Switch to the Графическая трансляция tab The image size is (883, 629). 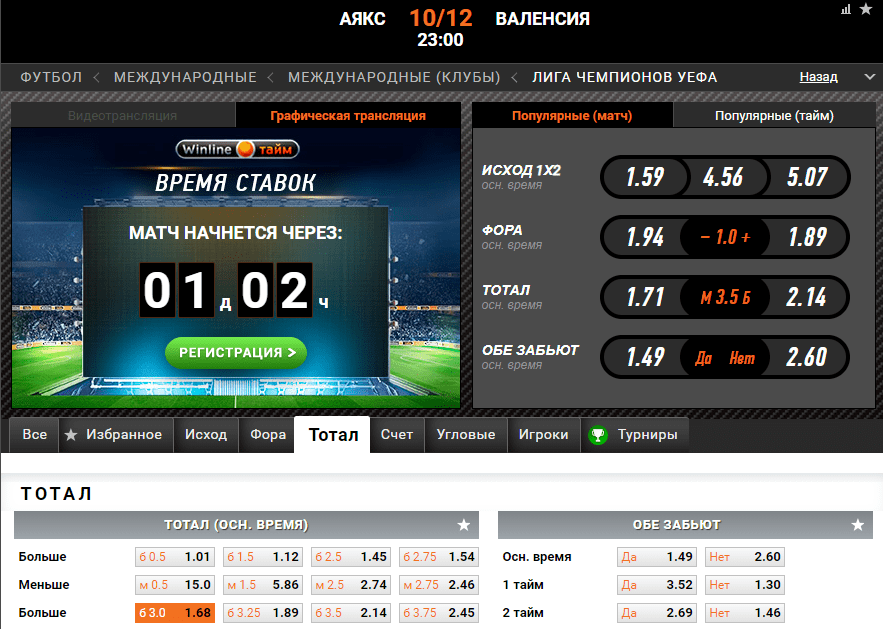coord(348,115)
